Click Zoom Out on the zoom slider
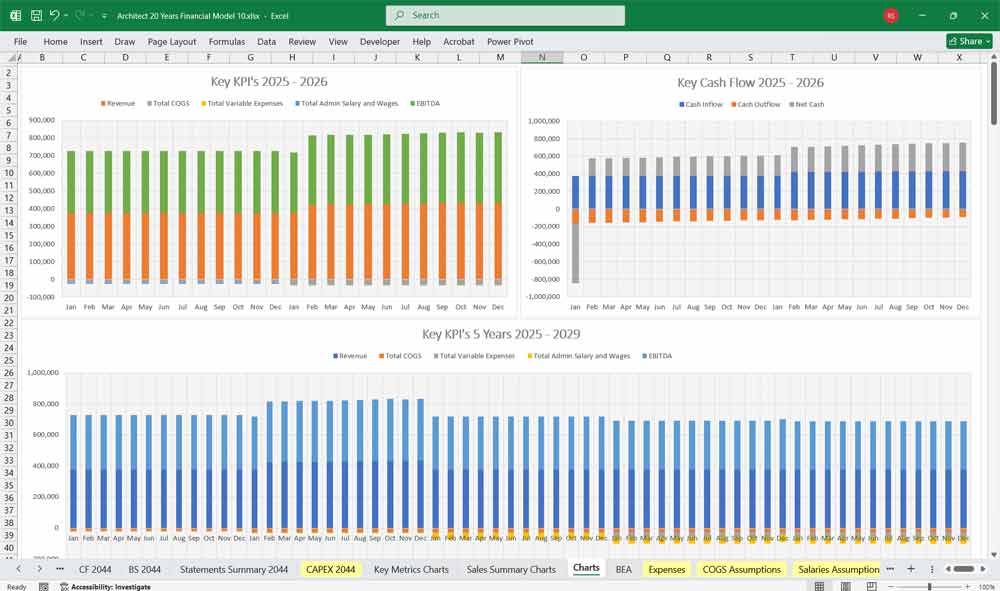Image resolution: width=1000 pixels, height=591 pixels. (891, 586)
